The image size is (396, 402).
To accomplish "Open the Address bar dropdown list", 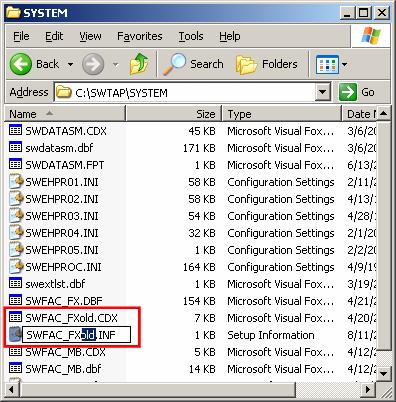I will point(323,92).
